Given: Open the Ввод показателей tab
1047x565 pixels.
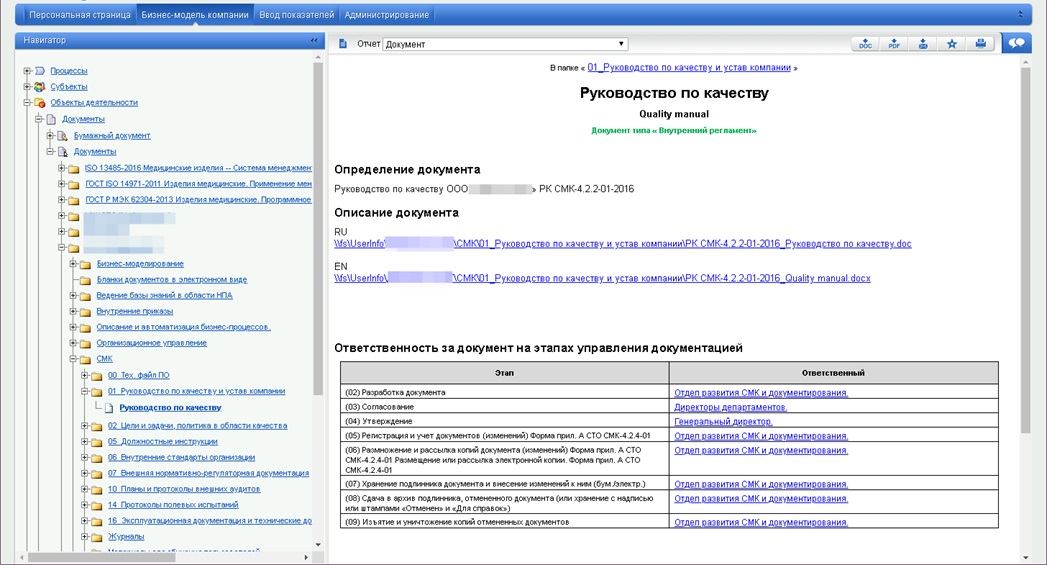Looking at the screenshot, I should pos(297,15).
